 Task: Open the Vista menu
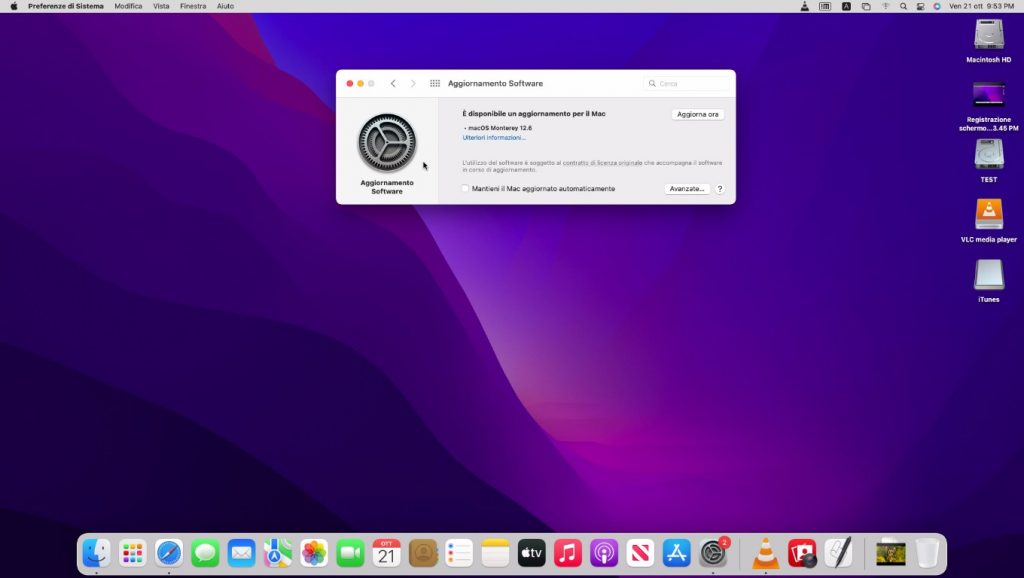(161, 6)
